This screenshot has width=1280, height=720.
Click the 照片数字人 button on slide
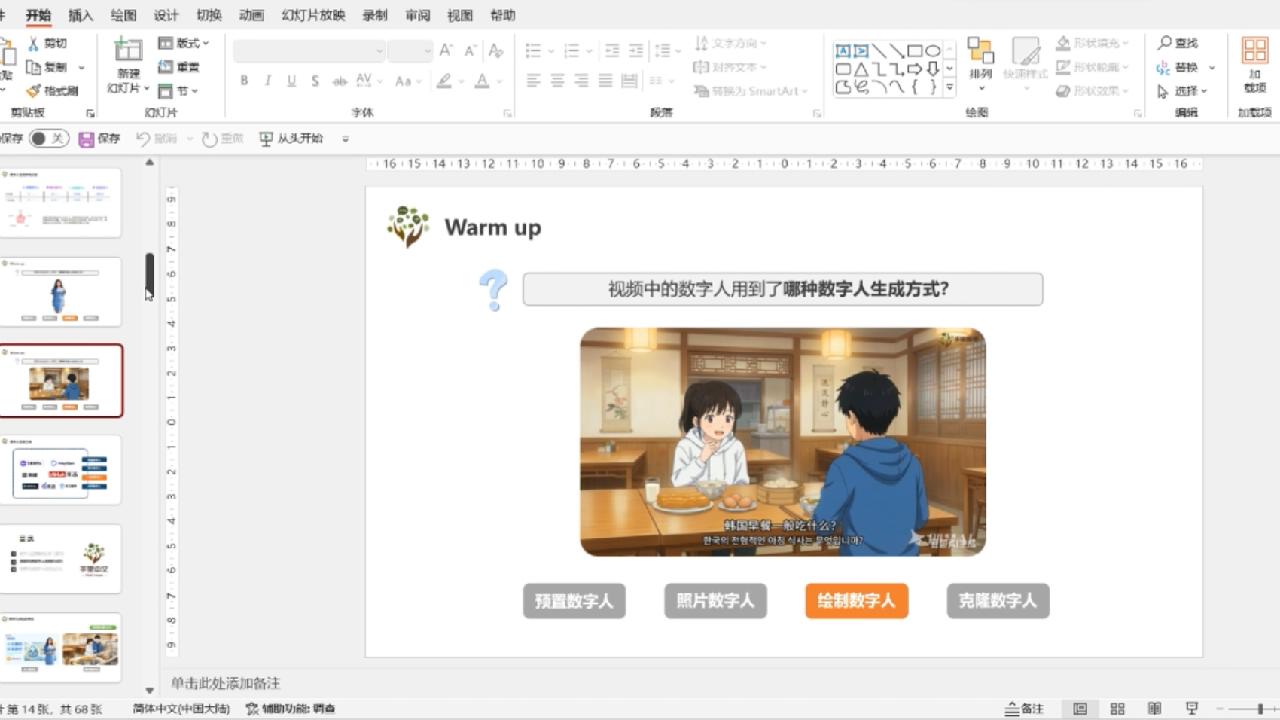pyautogui.click(x=715, y=601)
